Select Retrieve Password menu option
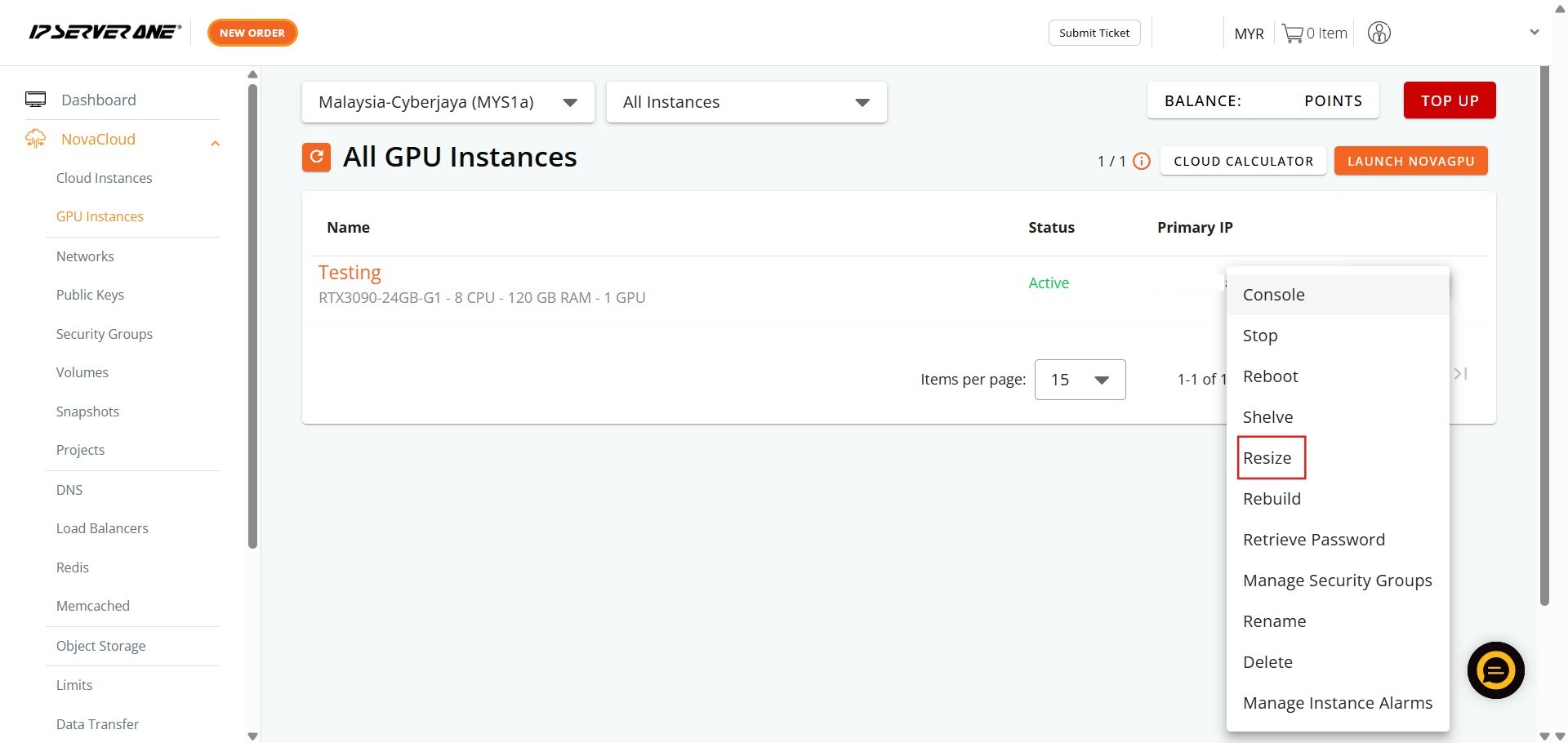This screenshot has height=743, width=1568. point(1313,540)
